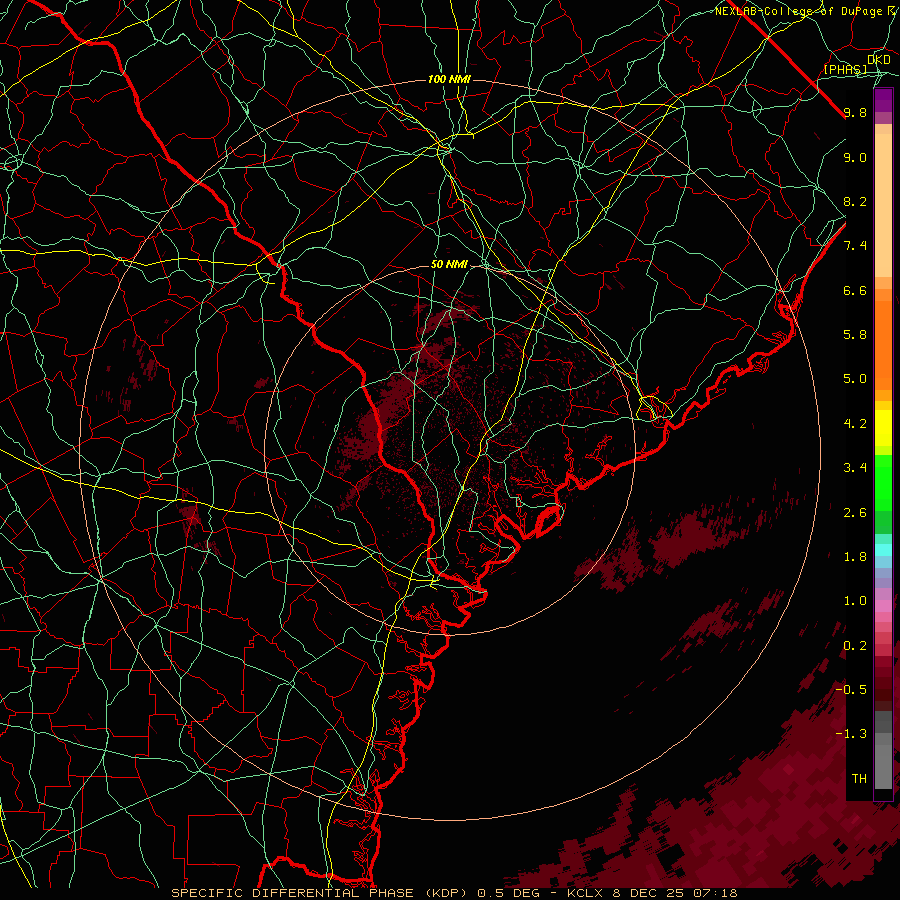Click the [PHAS] units label

click(845, 69)
